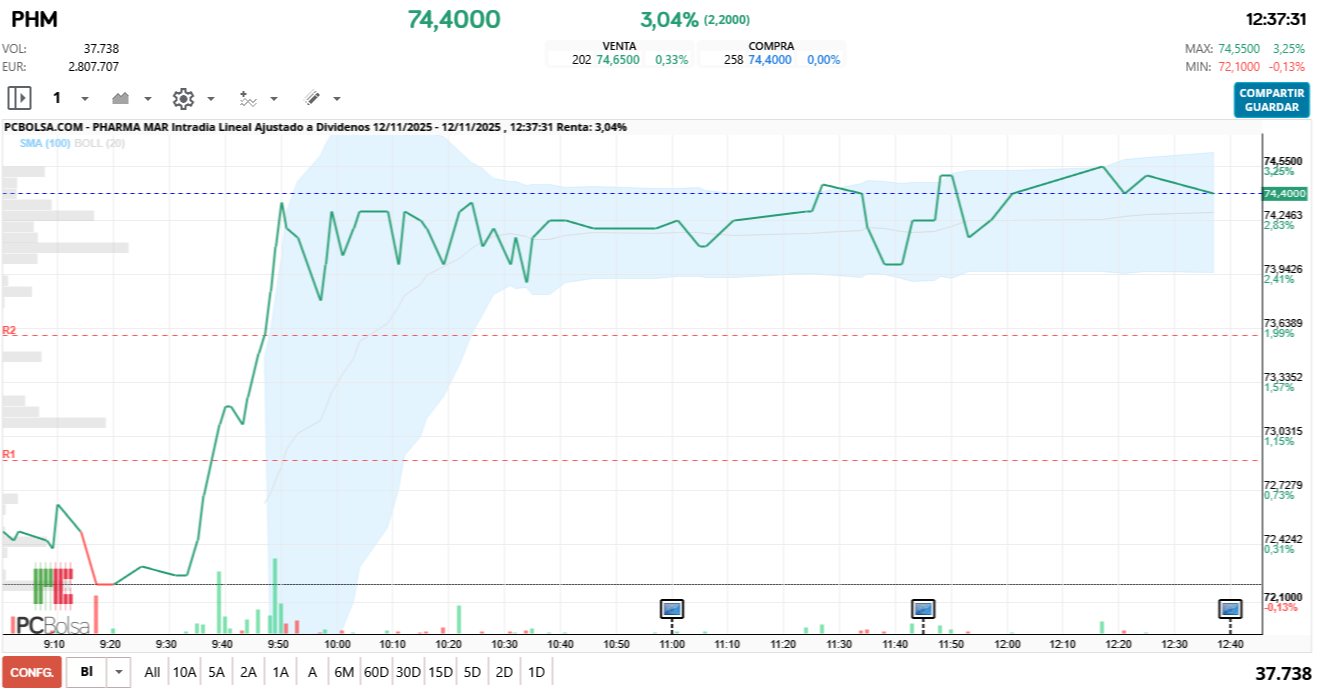Open the news marker near 11:45
Image resolution: width=1325 pixels, height=693 pixels.
pos(923,608)
